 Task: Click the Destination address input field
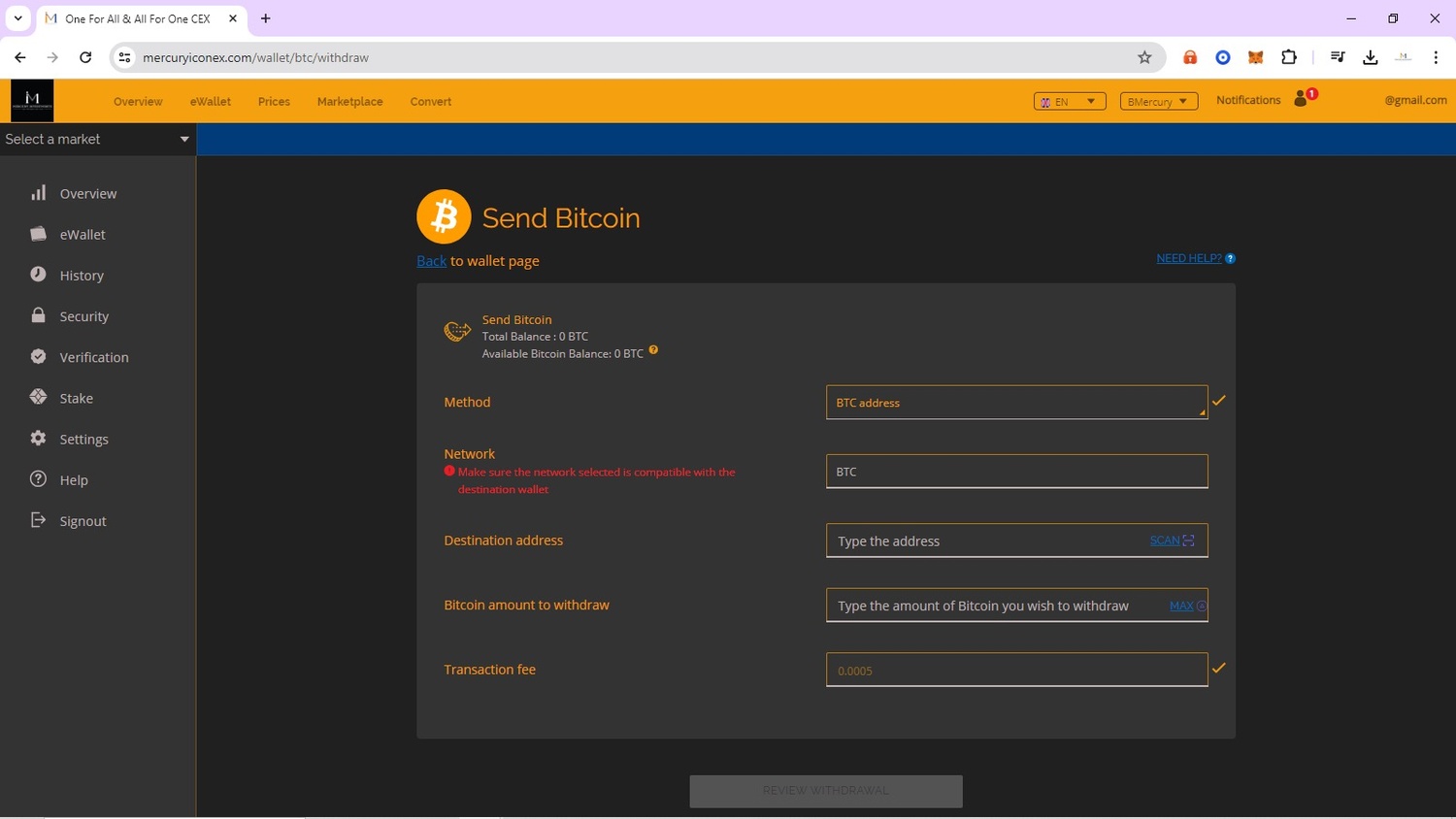tap(1016, 541)
